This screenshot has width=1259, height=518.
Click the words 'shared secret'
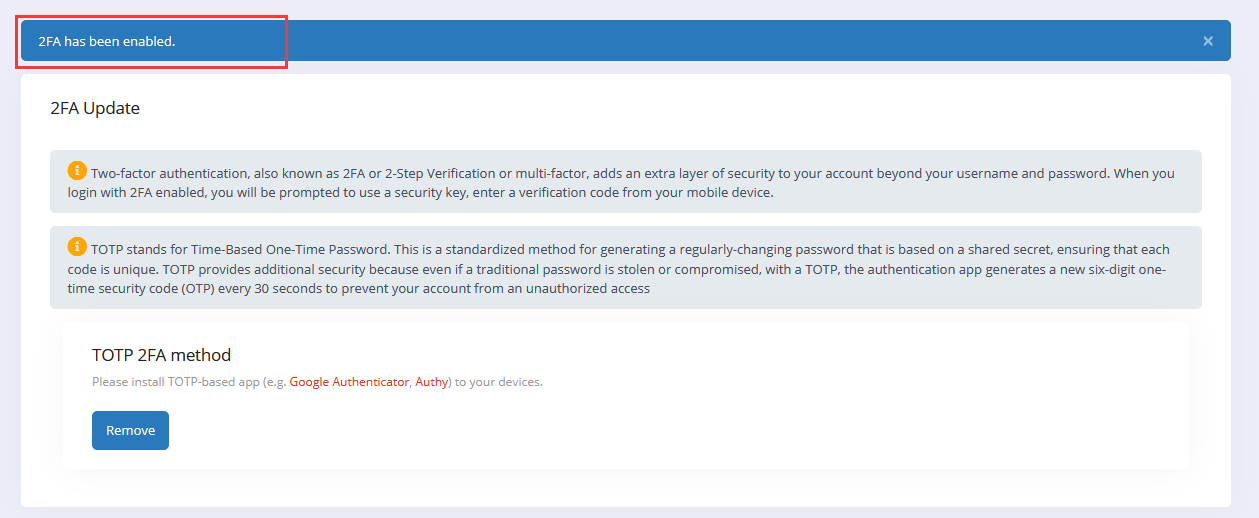(x=911, y=249)
